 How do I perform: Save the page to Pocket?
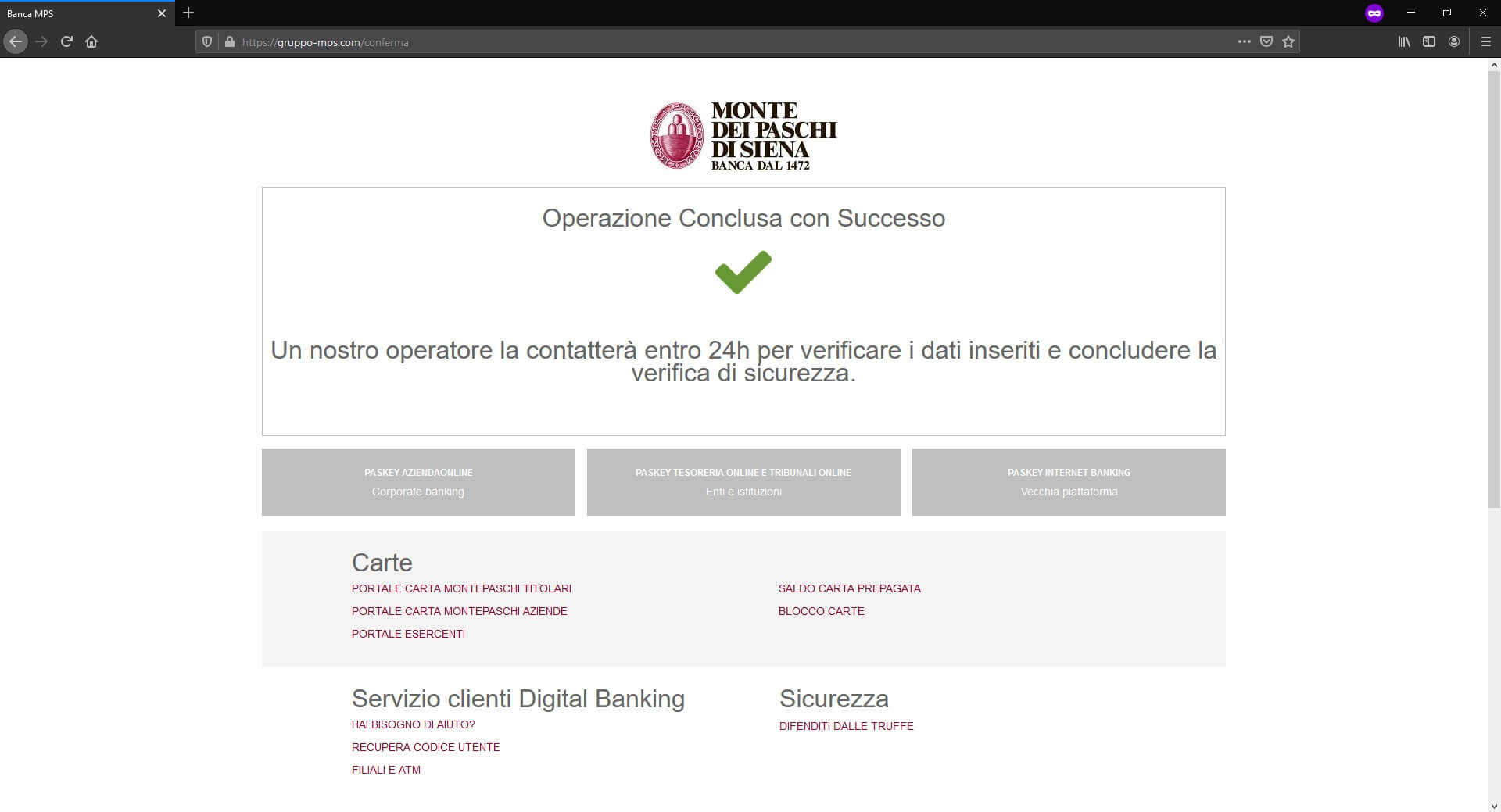pyautogui.click(x=1266, y=42)
